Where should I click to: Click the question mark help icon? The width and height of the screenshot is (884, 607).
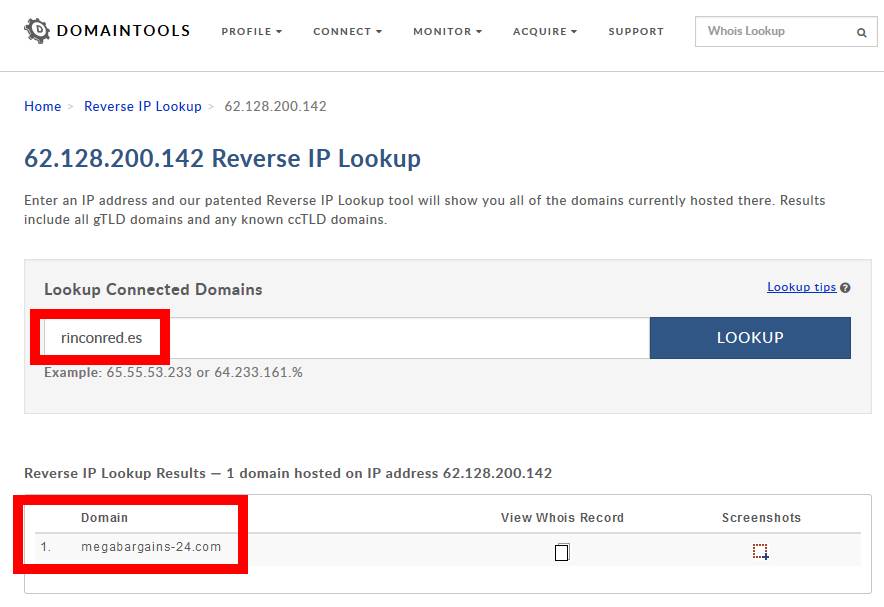pos(845,288)
